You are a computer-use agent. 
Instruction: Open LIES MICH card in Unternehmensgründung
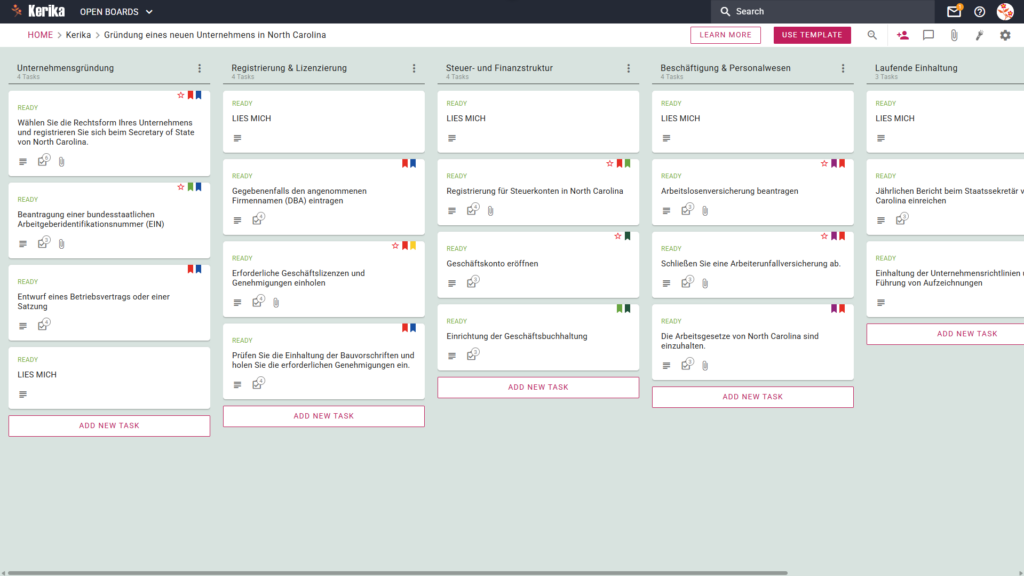pos(109,377)
